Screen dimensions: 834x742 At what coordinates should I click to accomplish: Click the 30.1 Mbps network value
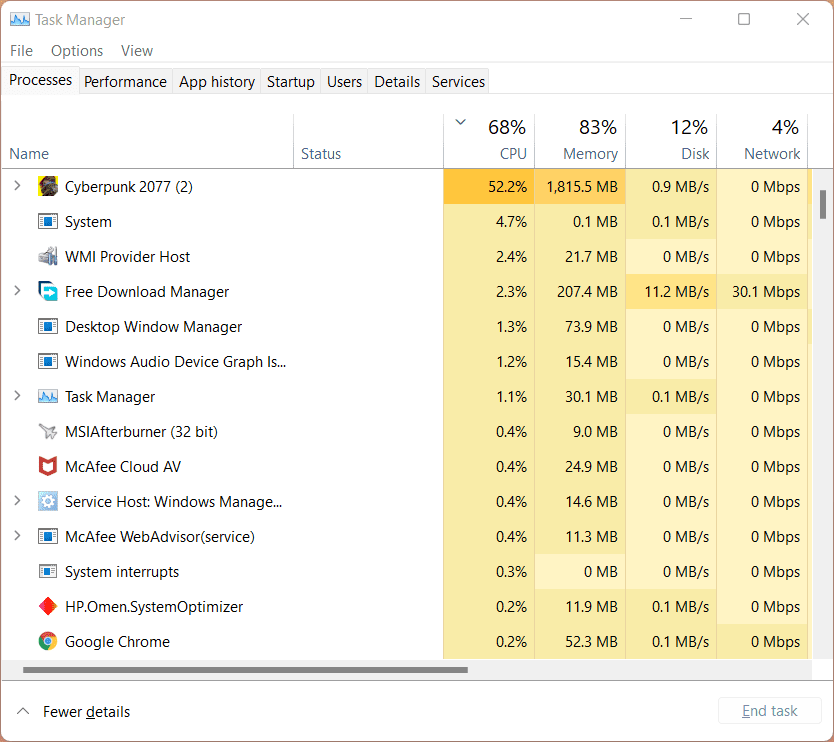tap(766, 291)
